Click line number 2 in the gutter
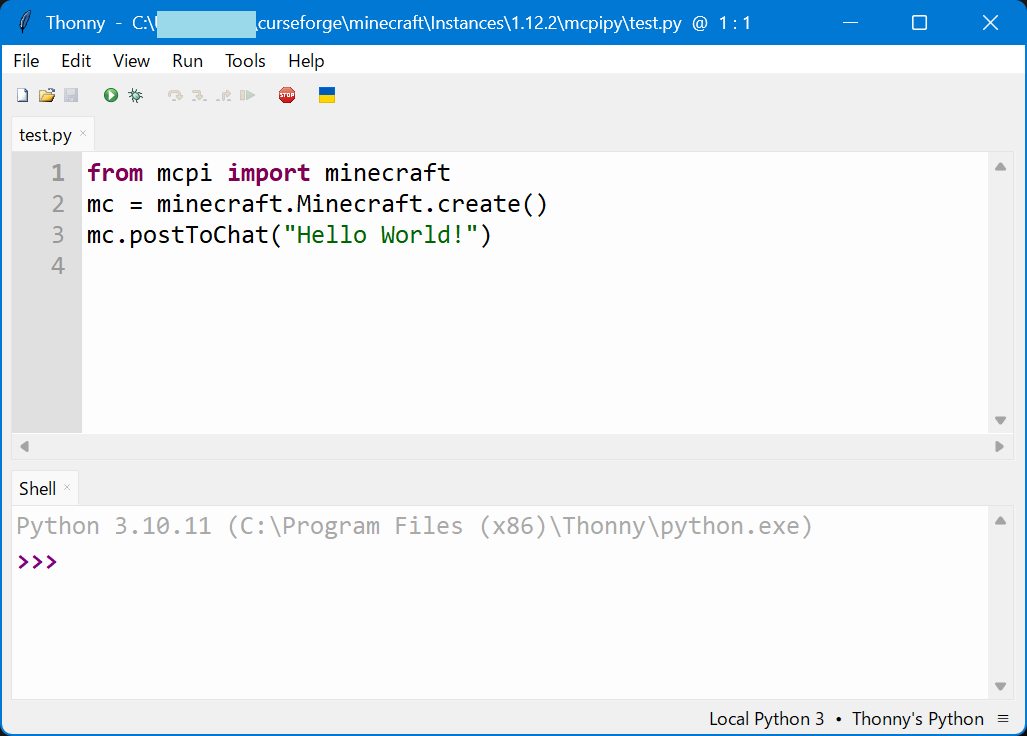 58,204
